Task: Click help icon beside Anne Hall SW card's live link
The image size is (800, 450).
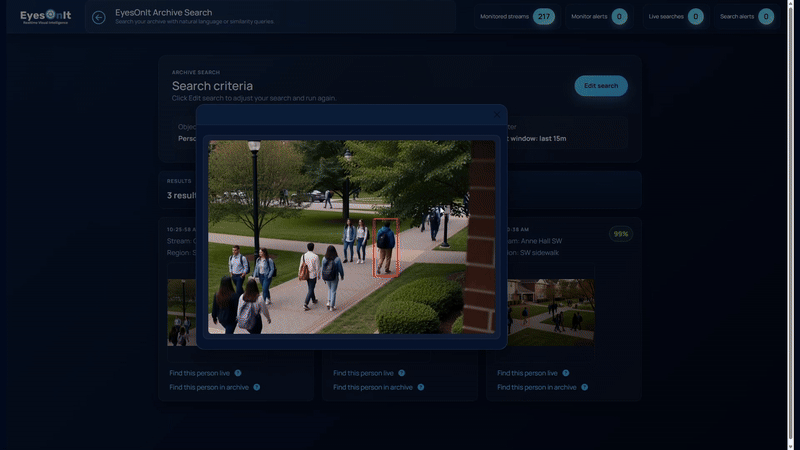Action: point(566,373)
